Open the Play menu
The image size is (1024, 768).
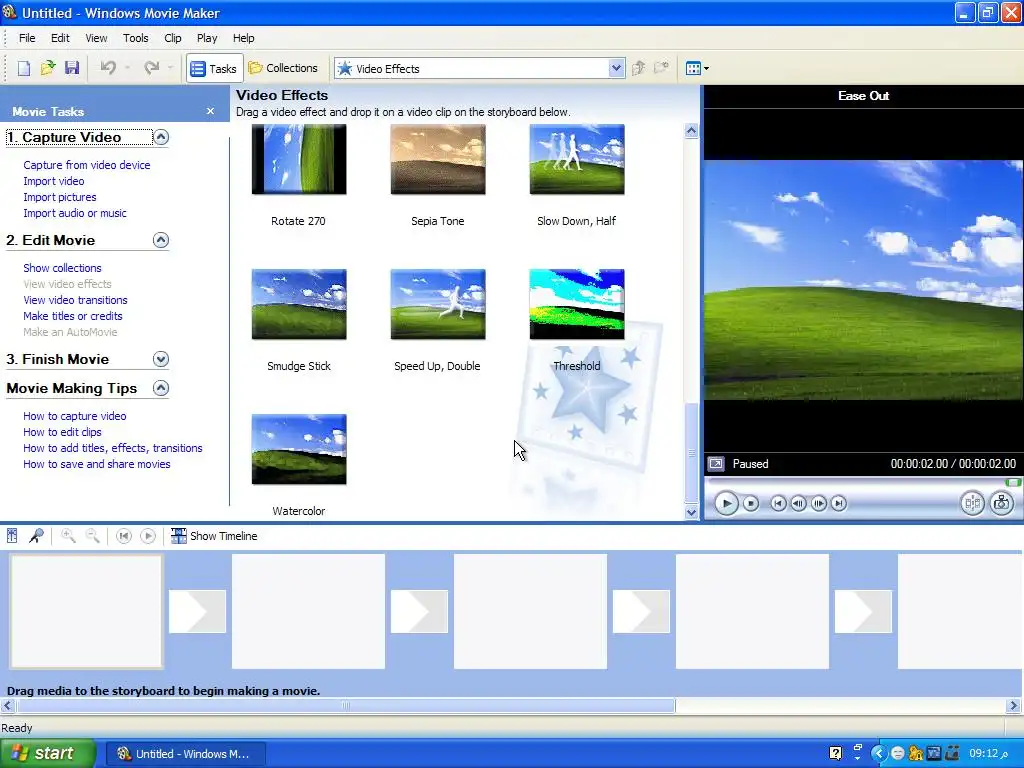(207, 38)
